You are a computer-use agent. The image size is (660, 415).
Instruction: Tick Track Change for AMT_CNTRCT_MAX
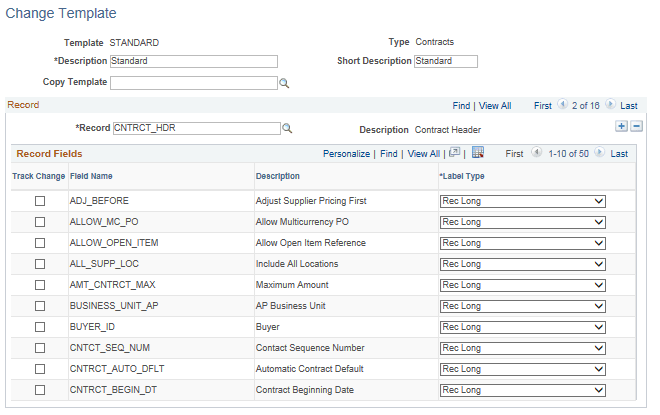(40, 285)
